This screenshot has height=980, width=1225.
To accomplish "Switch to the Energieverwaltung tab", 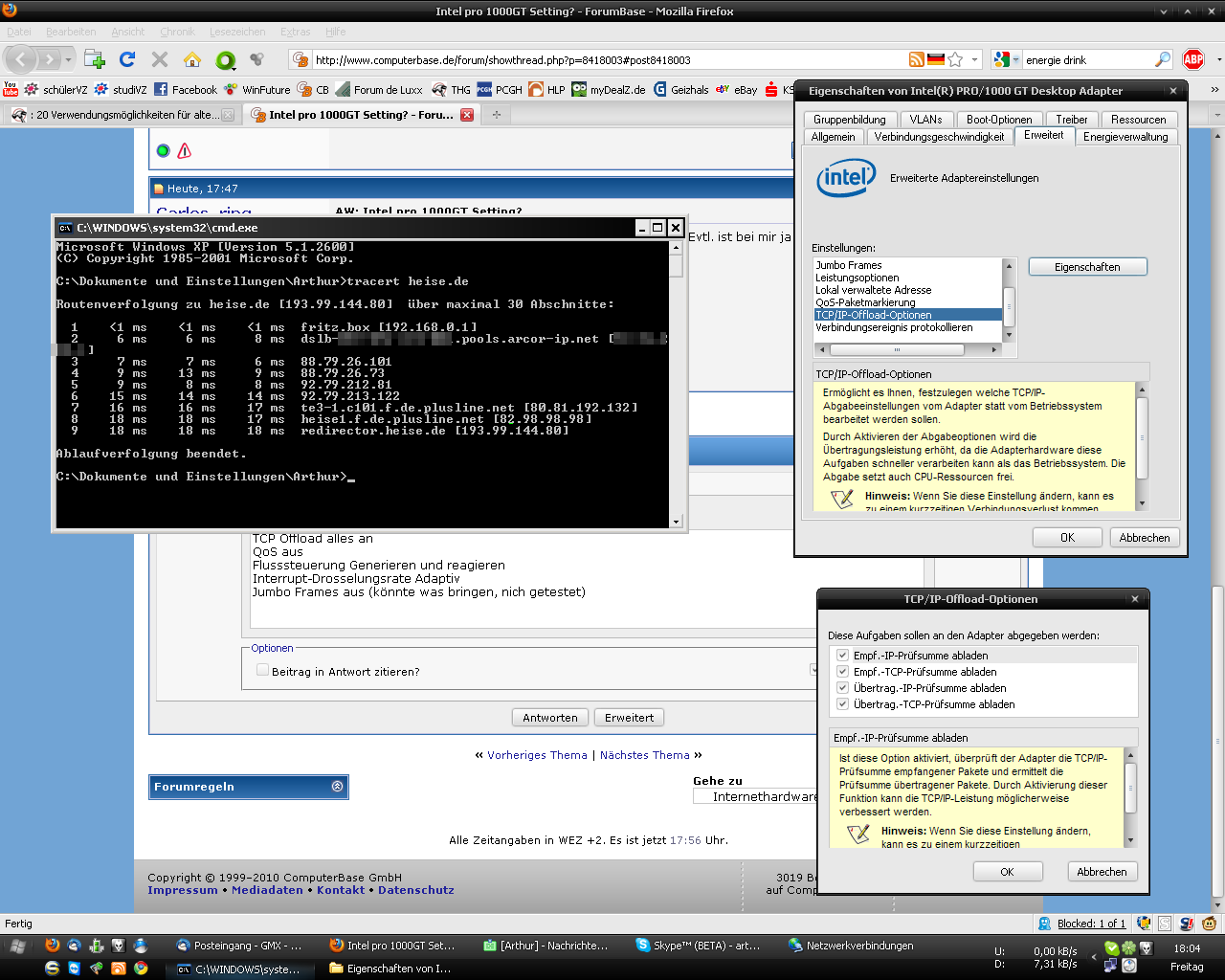I will (1125, 137).
